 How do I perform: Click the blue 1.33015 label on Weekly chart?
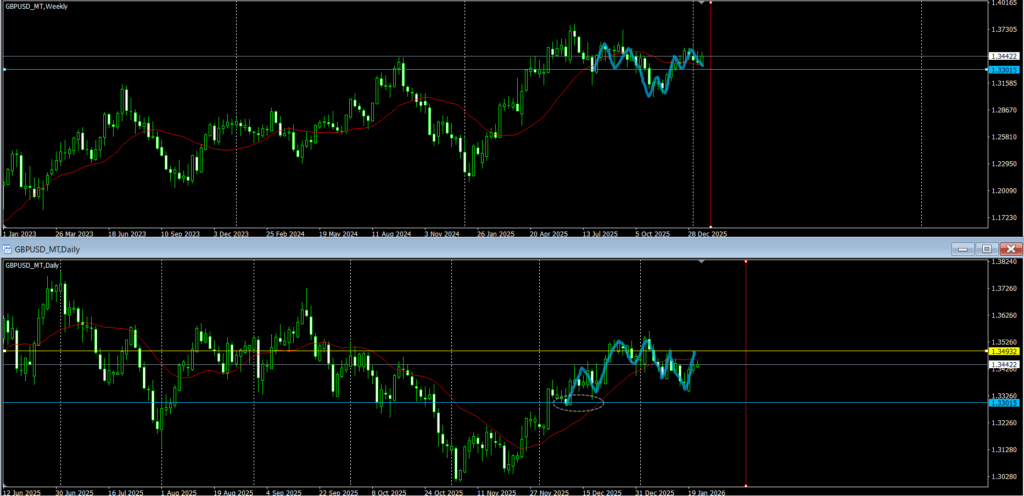(x=1003, y=69)
